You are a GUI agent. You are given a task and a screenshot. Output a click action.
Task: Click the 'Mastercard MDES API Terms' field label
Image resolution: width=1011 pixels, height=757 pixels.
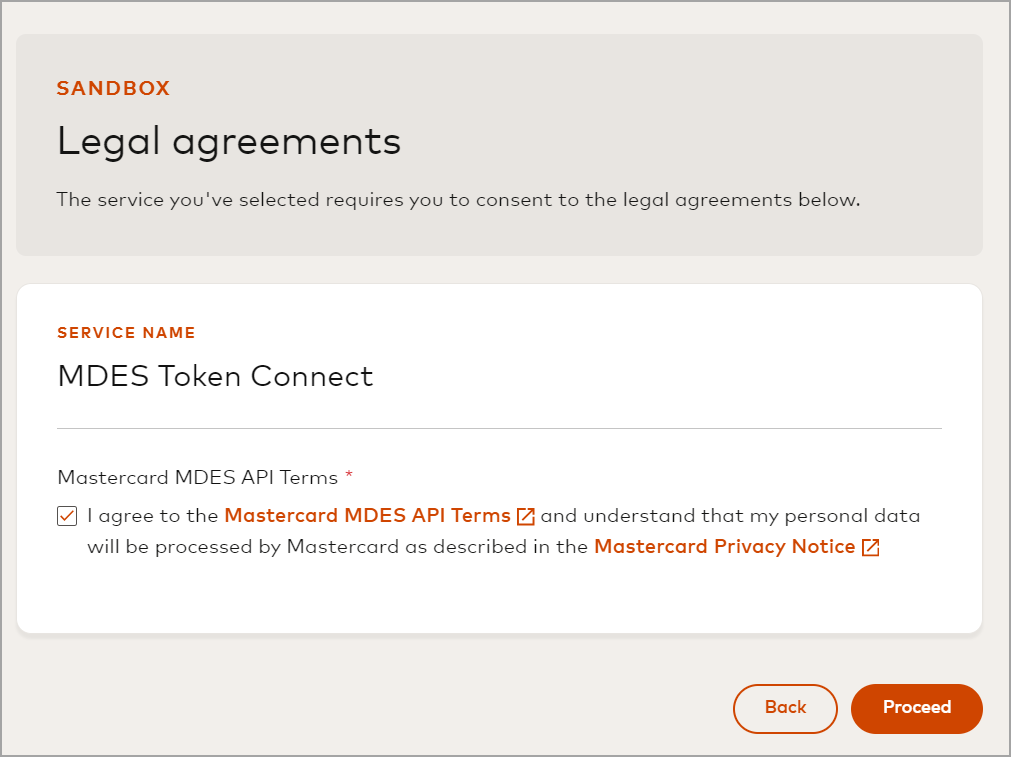[195, 478]
